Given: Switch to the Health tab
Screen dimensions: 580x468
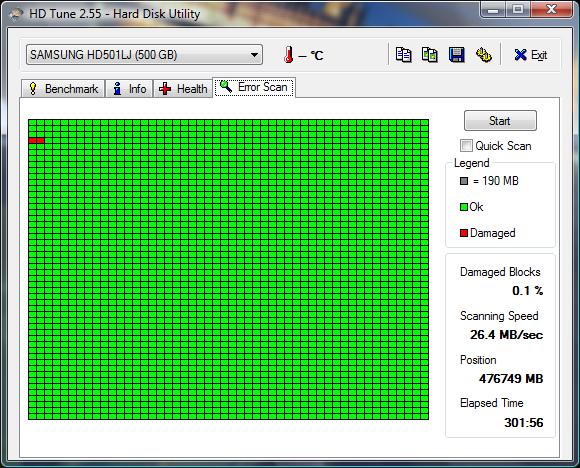Looking at the screenshot, I should pos(183,89).
